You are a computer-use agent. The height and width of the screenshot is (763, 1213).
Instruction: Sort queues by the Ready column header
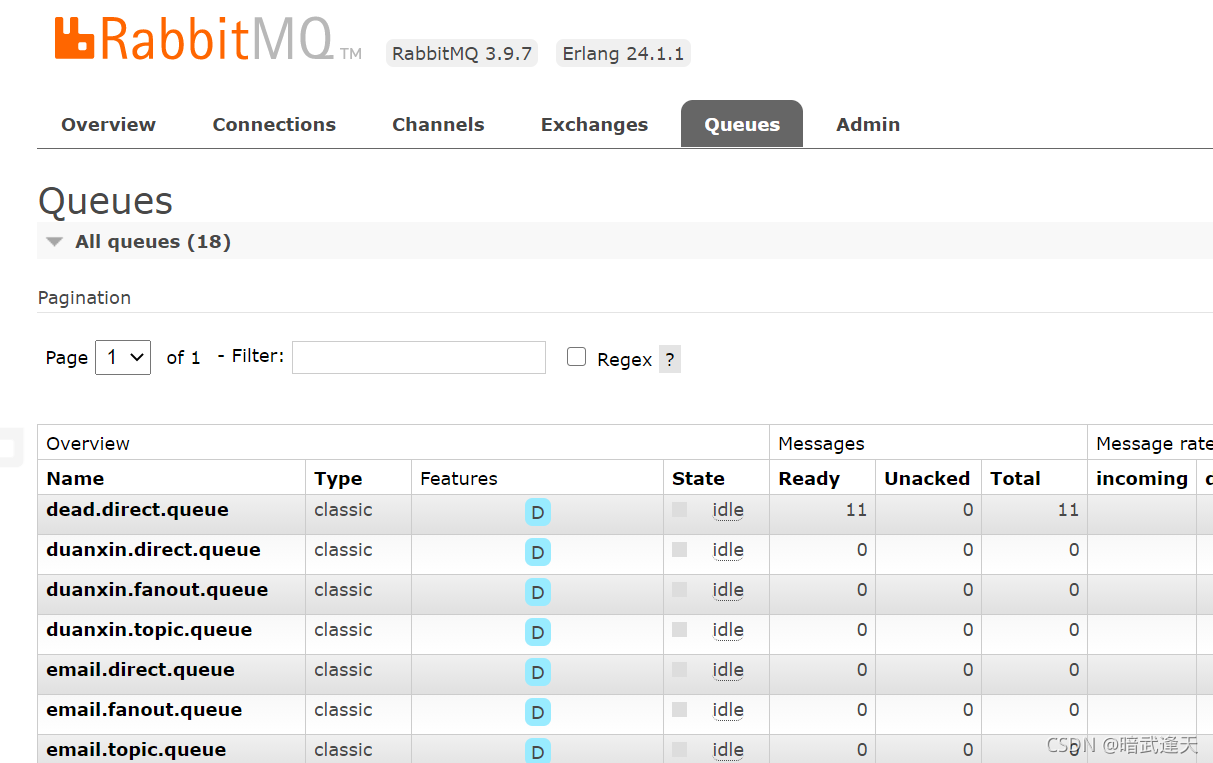[x=809, y=478]
